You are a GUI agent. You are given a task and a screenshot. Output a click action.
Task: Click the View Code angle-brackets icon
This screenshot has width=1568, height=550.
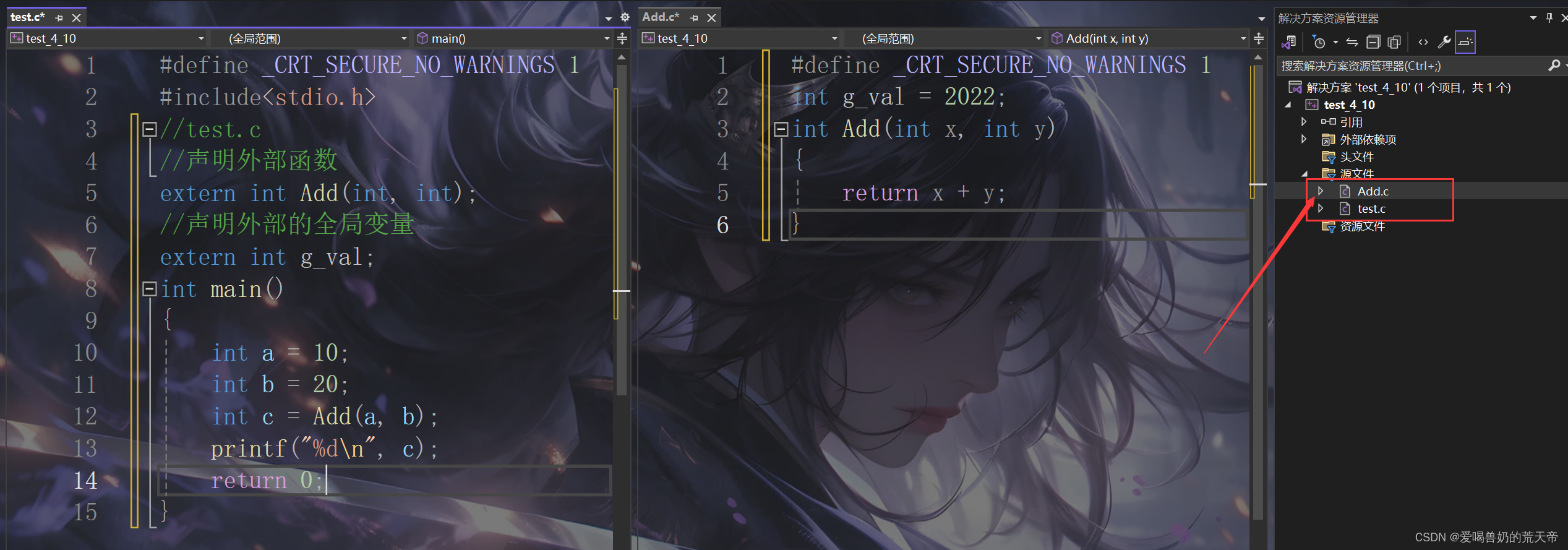click(x=1423, y=42)
